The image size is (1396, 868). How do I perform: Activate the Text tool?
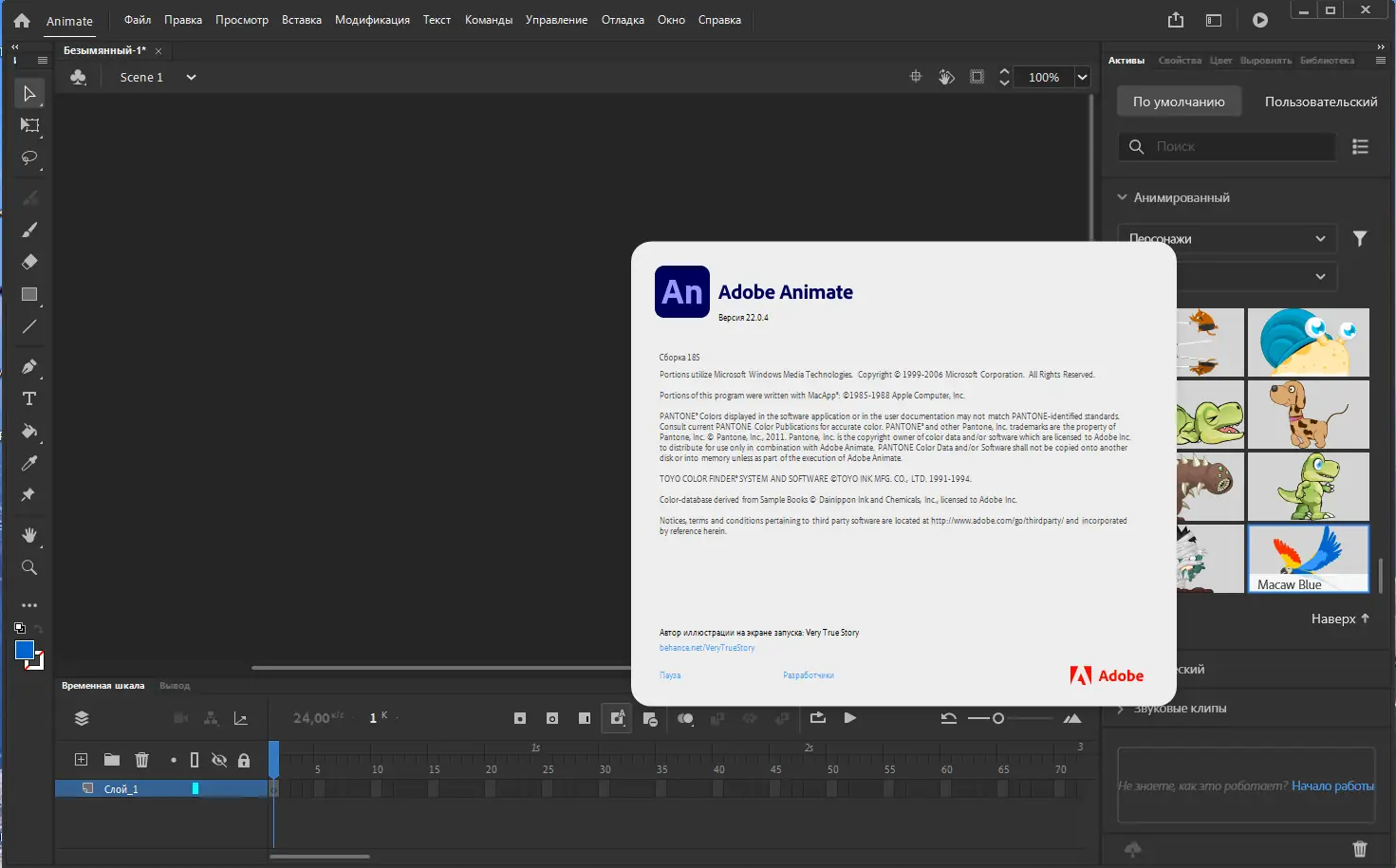point(28,398)
